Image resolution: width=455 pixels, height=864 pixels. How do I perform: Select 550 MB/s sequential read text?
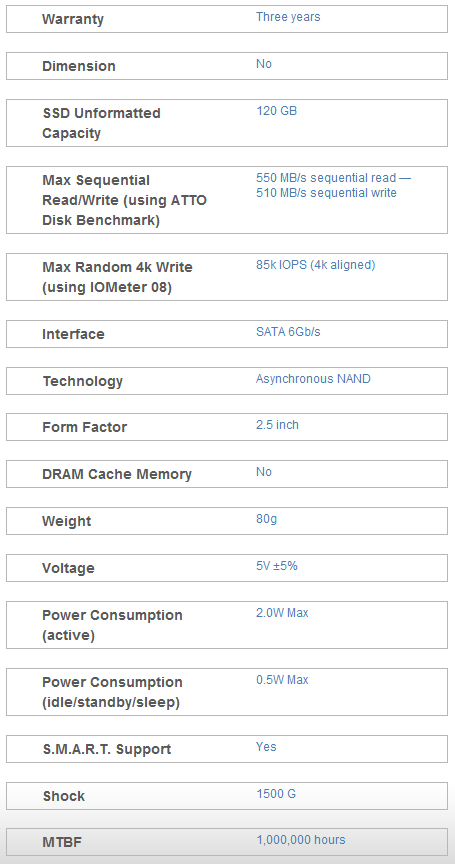click(x=326, y=178)
